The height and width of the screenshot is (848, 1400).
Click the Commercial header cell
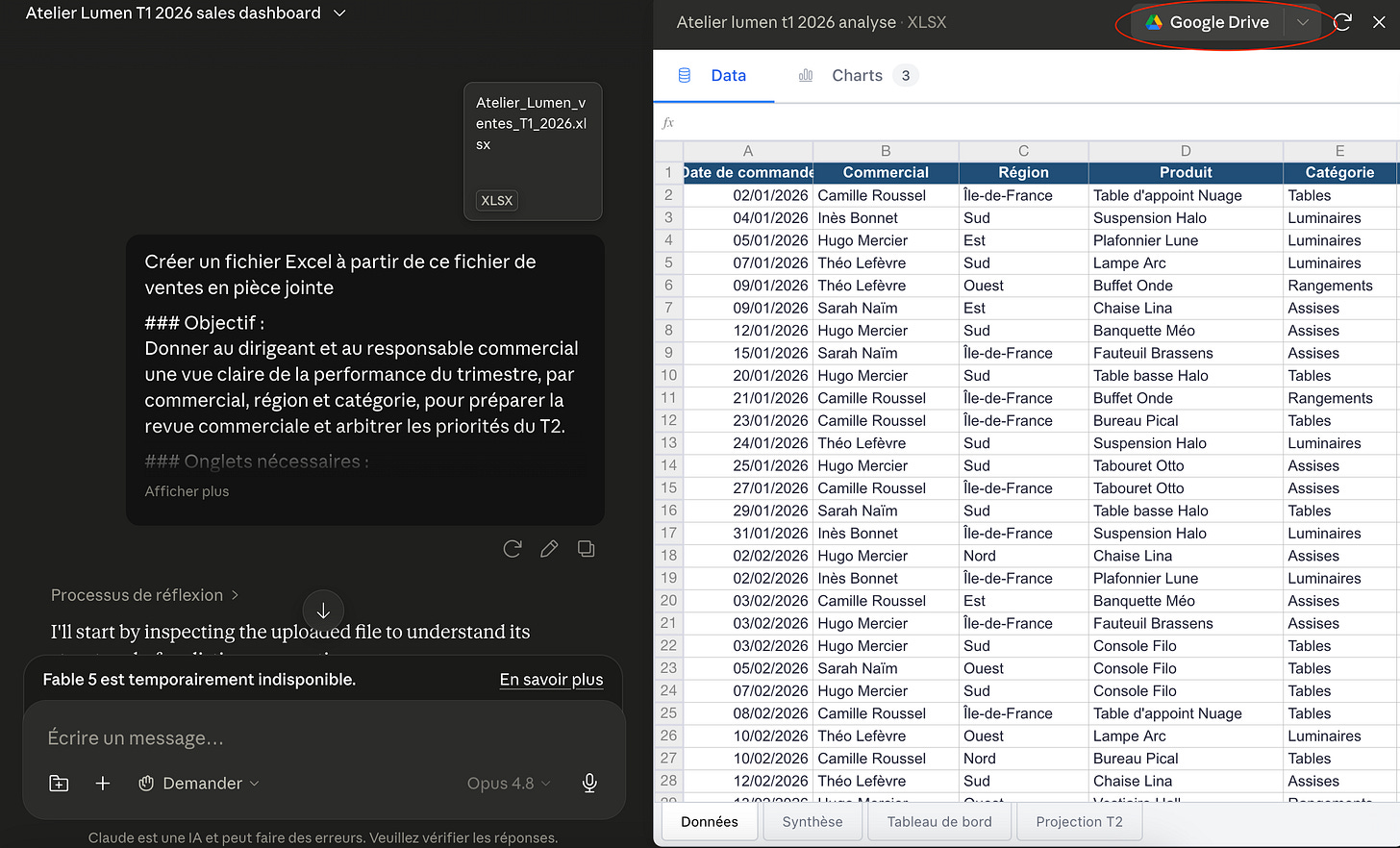click(x=886, y=173)
